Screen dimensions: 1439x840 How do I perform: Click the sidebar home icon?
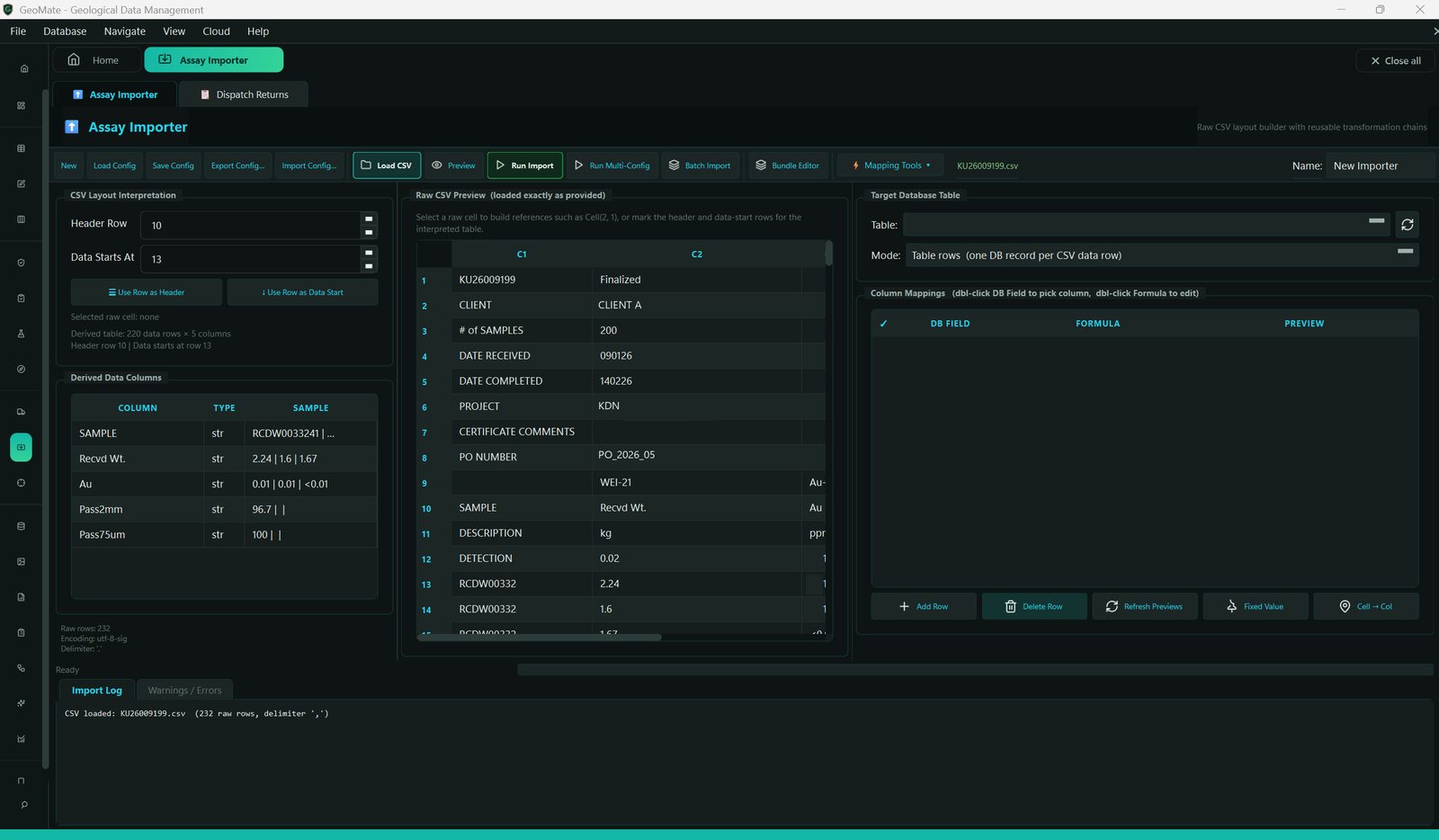24,68
